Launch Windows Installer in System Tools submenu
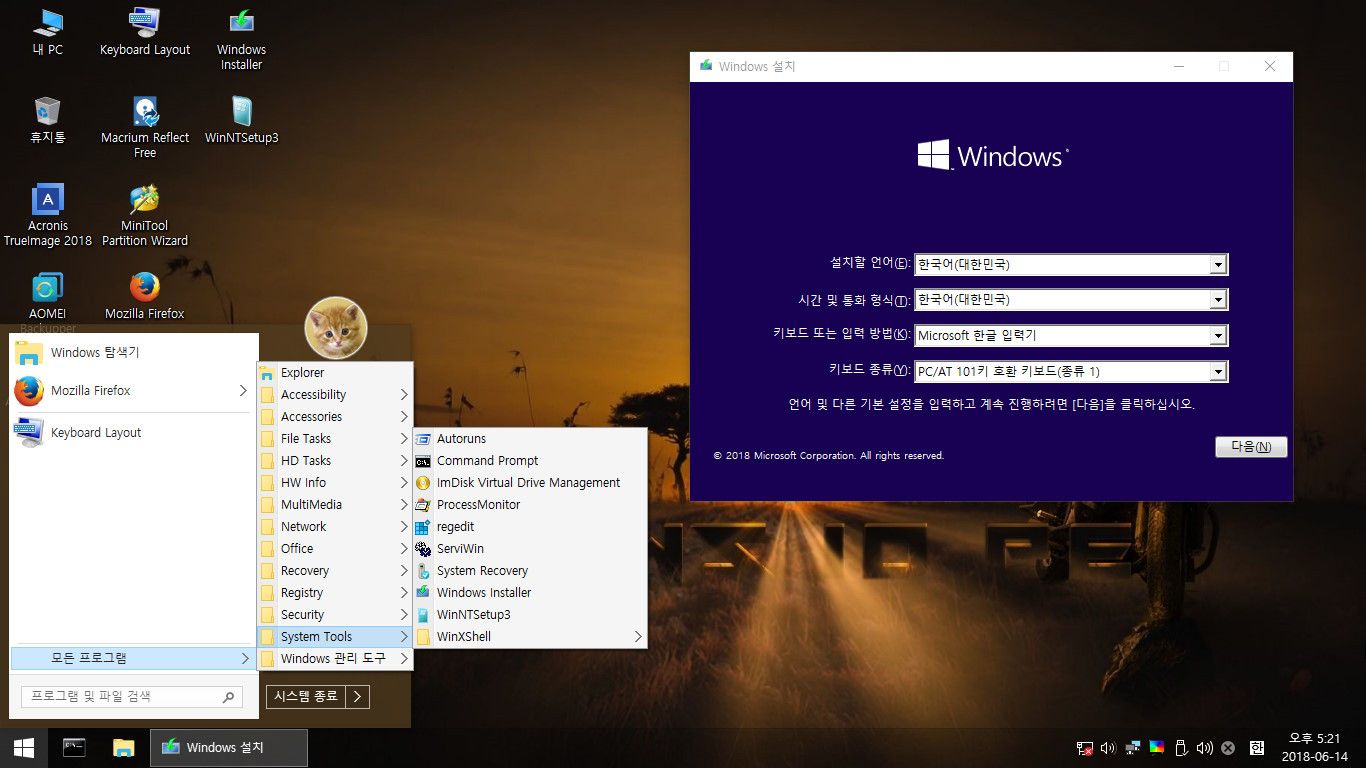Viewport: 1366px width, 768px height. coord(530,592)
